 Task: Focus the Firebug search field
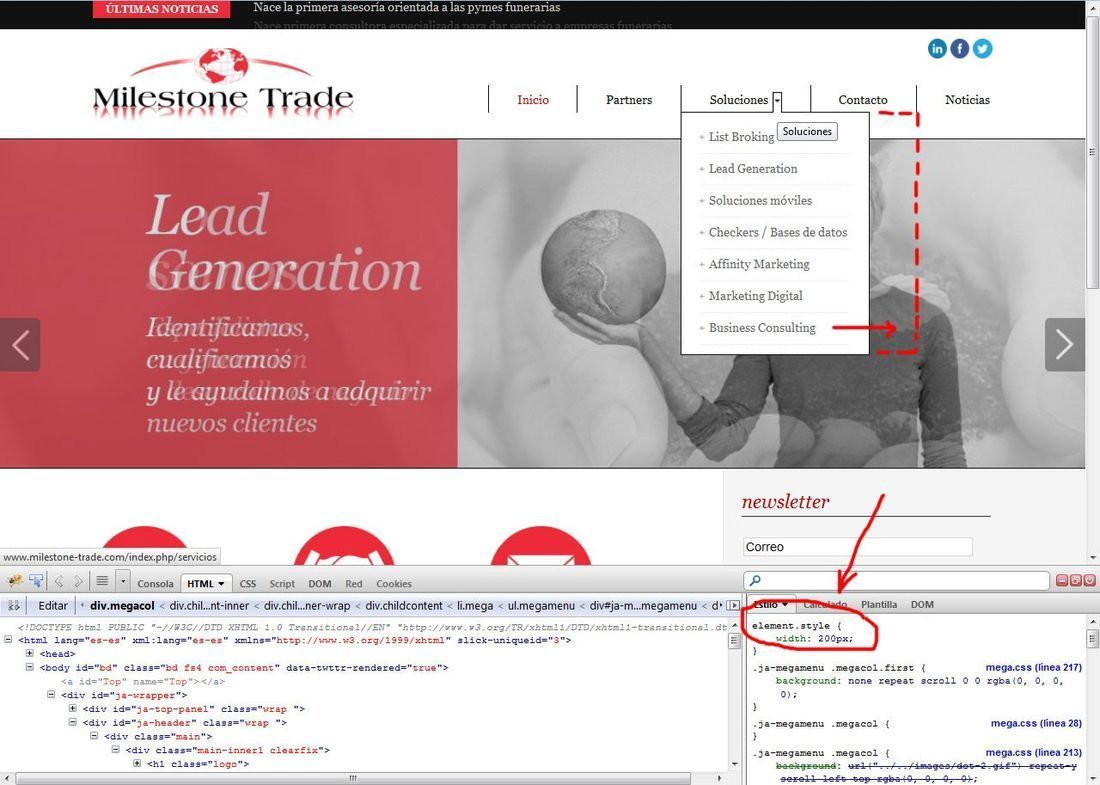coord(897,580)
